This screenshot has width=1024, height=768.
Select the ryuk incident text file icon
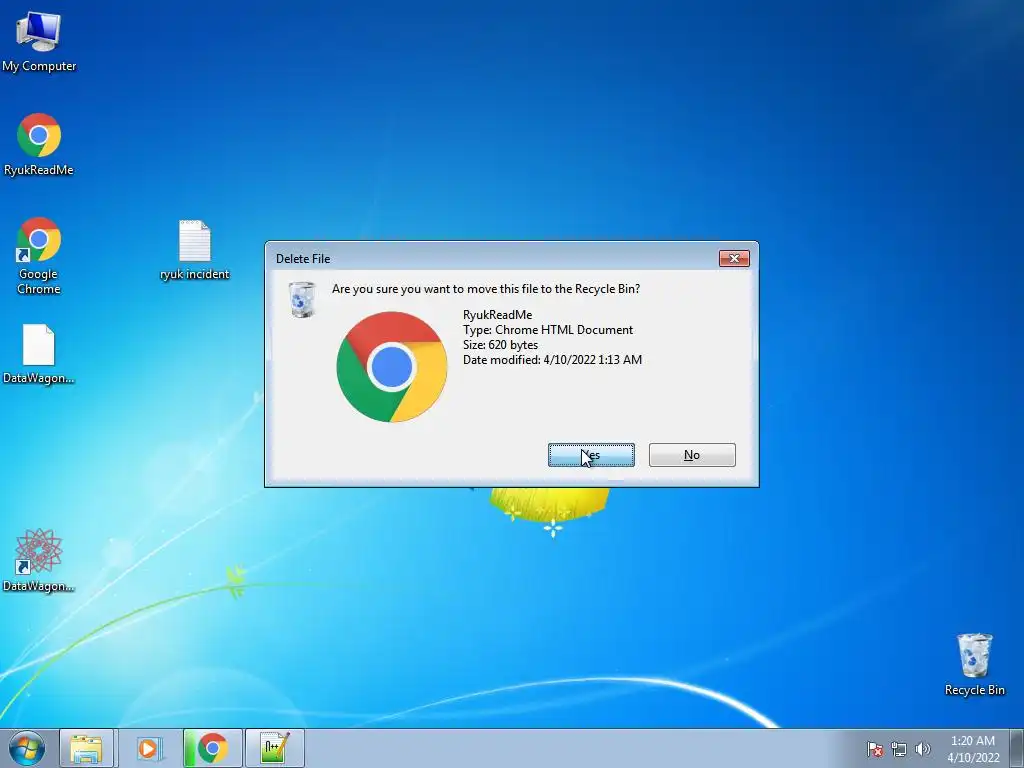195,250
